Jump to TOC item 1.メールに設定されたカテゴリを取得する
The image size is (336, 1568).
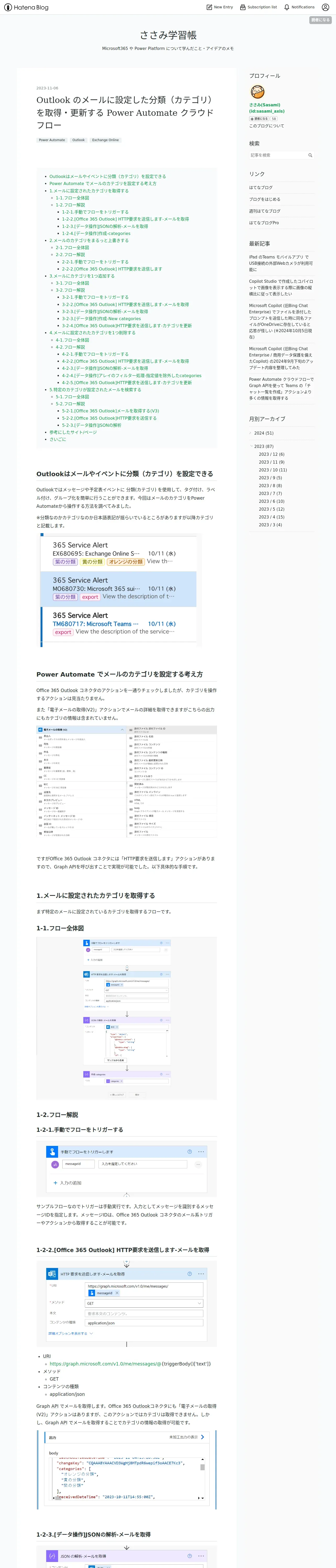point(89,191)
